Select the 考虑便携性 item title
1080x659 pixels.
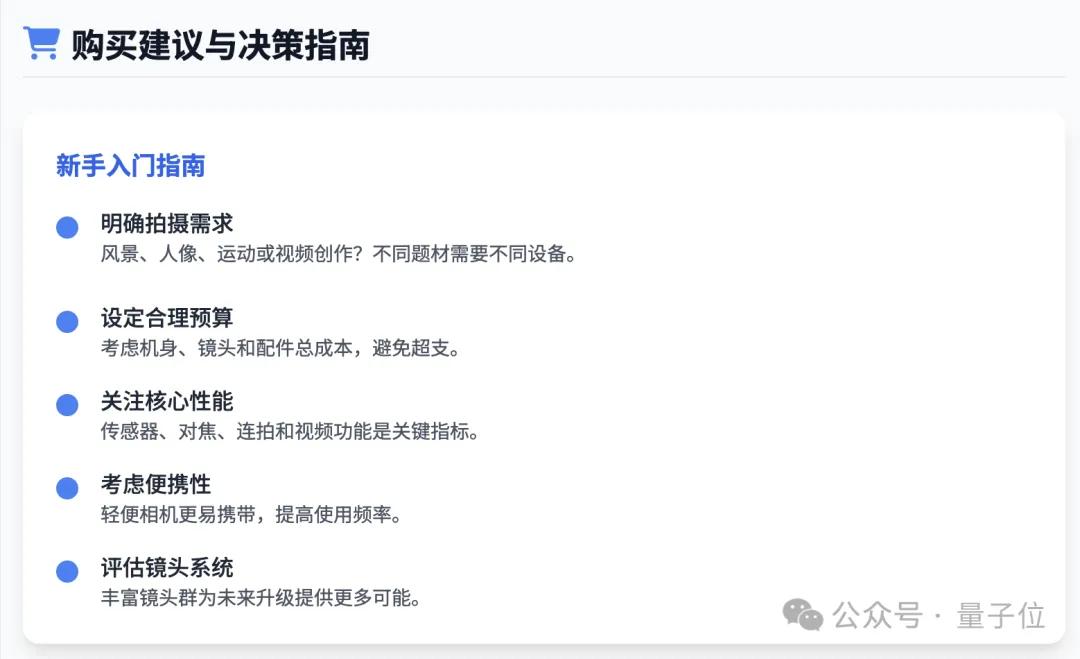[x=156, y=484]
